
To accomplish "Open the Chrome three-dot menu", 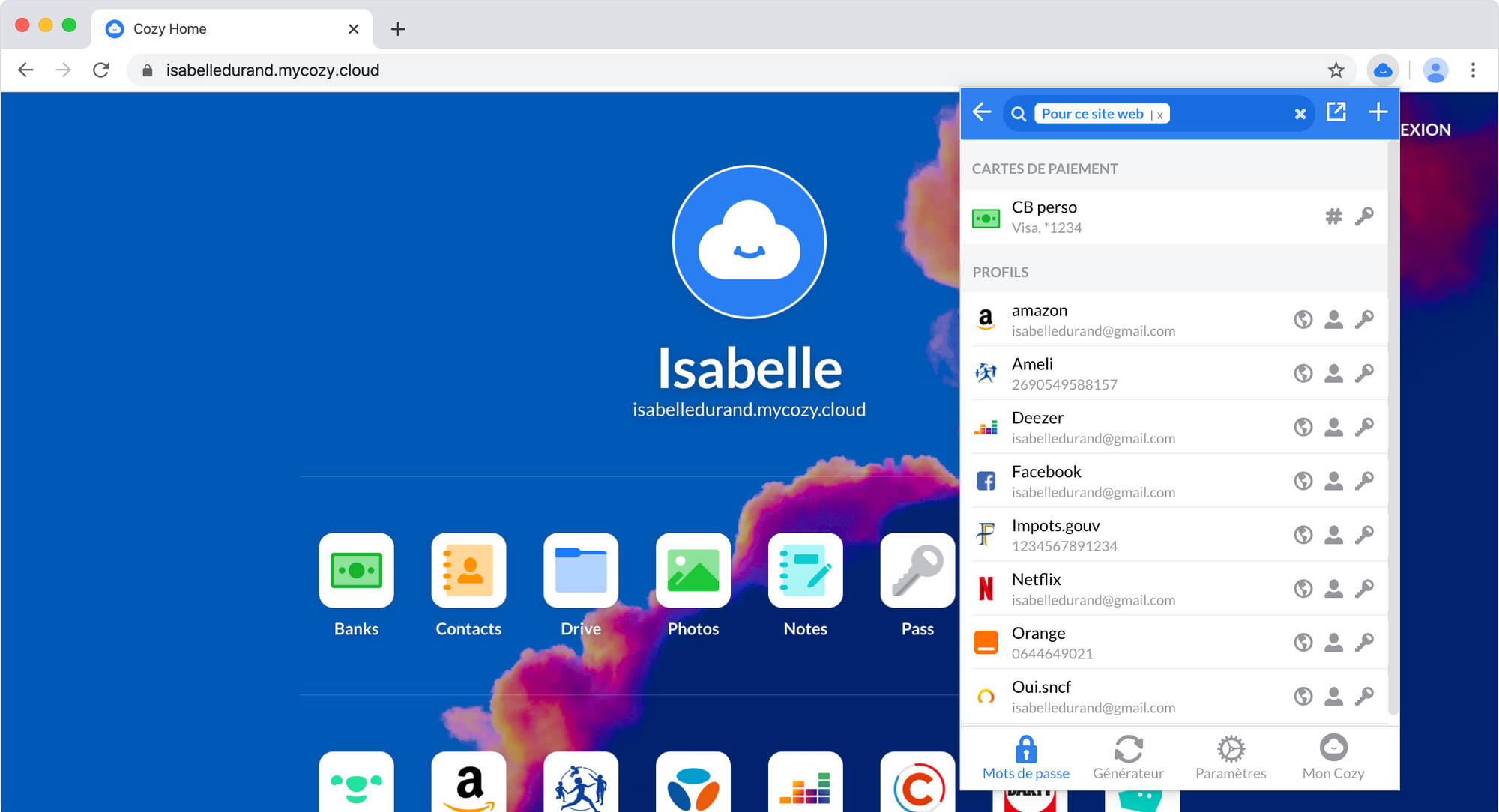I will (x=1473, y=70).
